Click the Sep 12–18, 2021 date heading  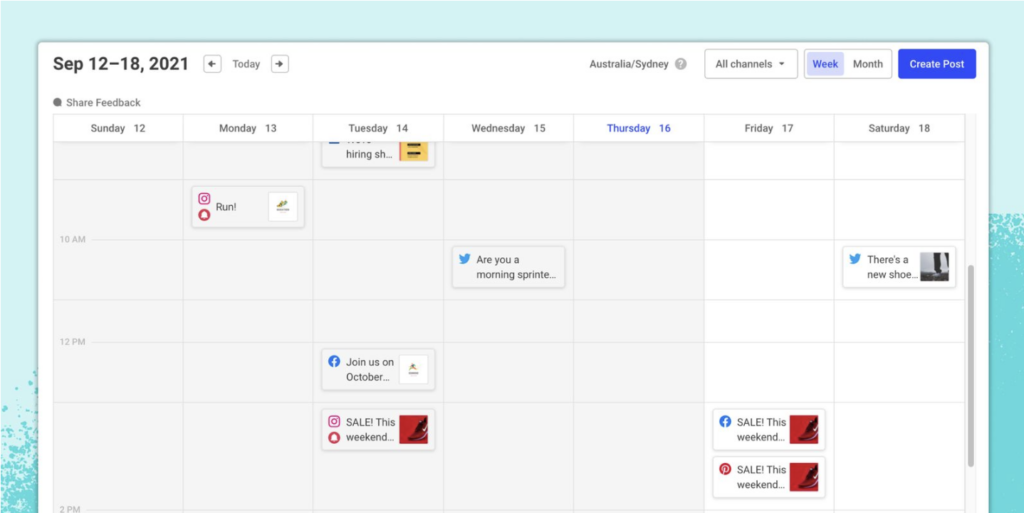[x=121, y=64]
